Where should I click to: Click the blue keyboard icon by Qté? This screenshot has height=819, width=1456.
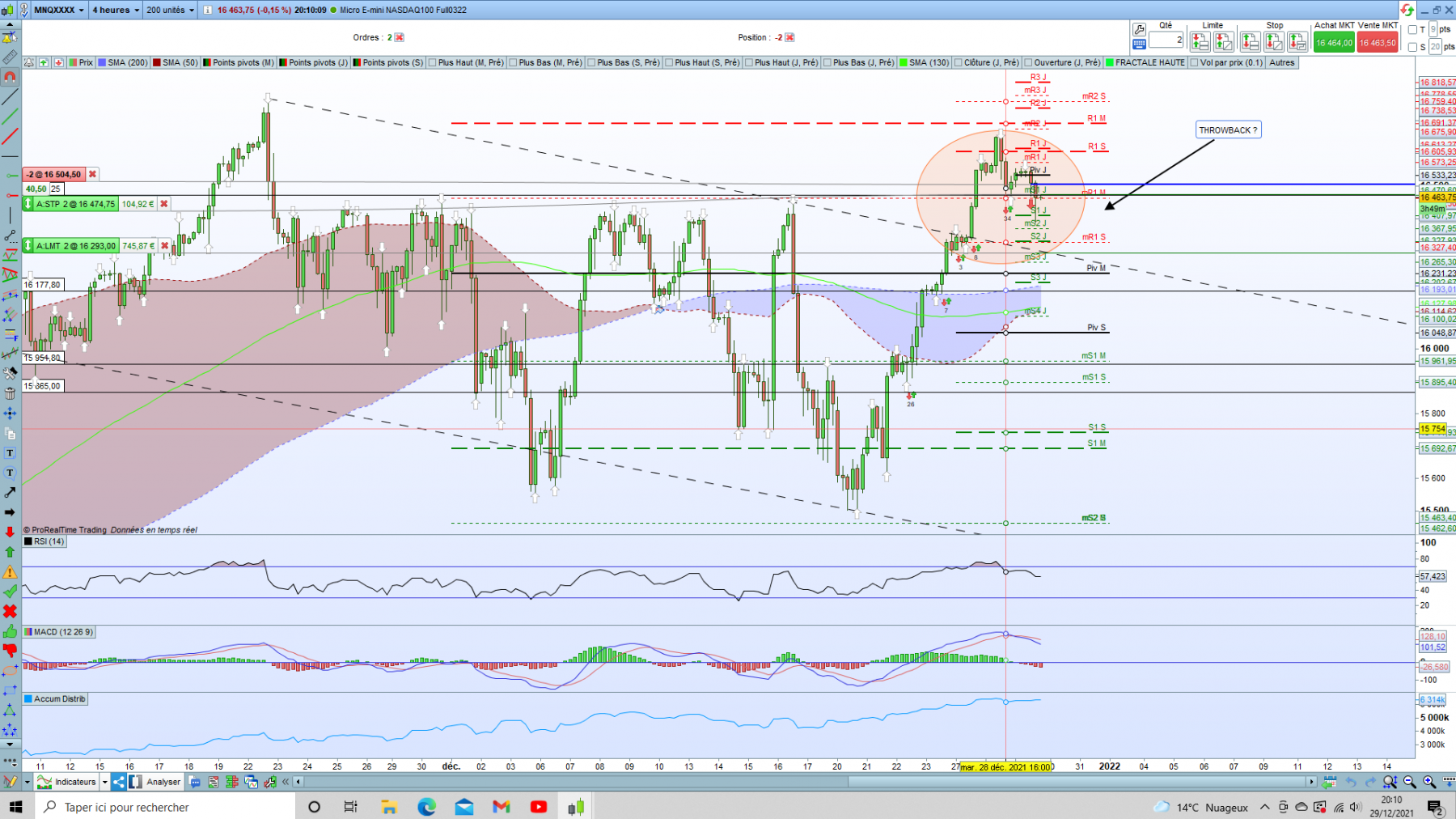(x=1139, y=44)
